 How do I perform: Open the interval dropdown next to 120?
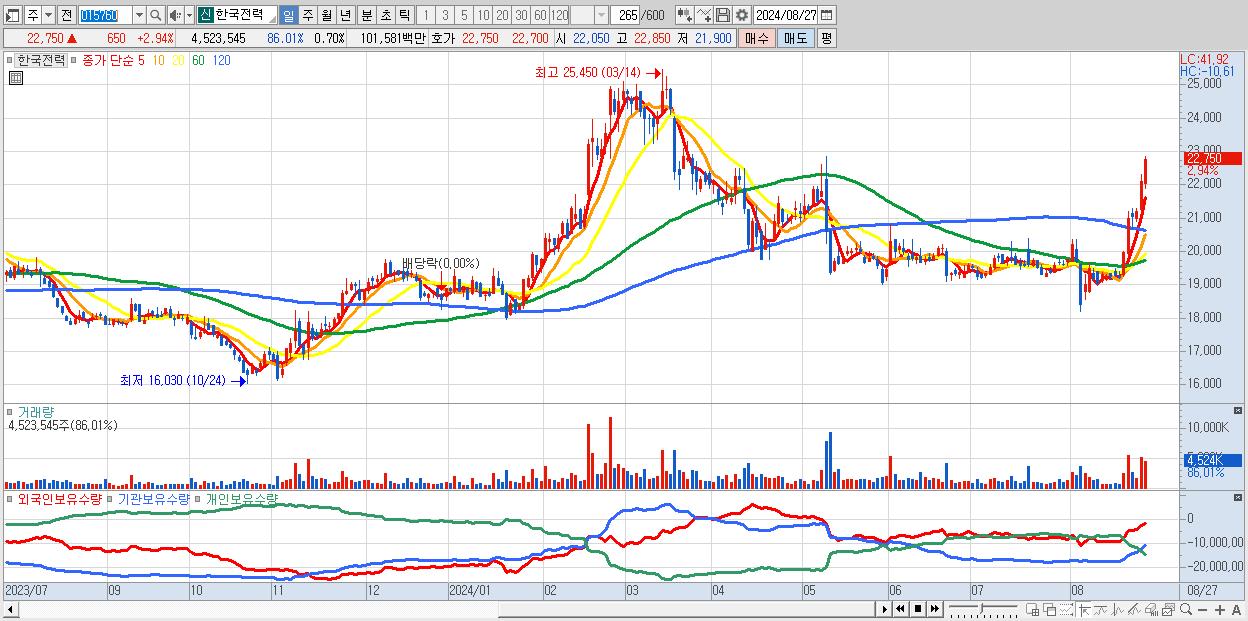pyautogui.click(x=602, y=15)
